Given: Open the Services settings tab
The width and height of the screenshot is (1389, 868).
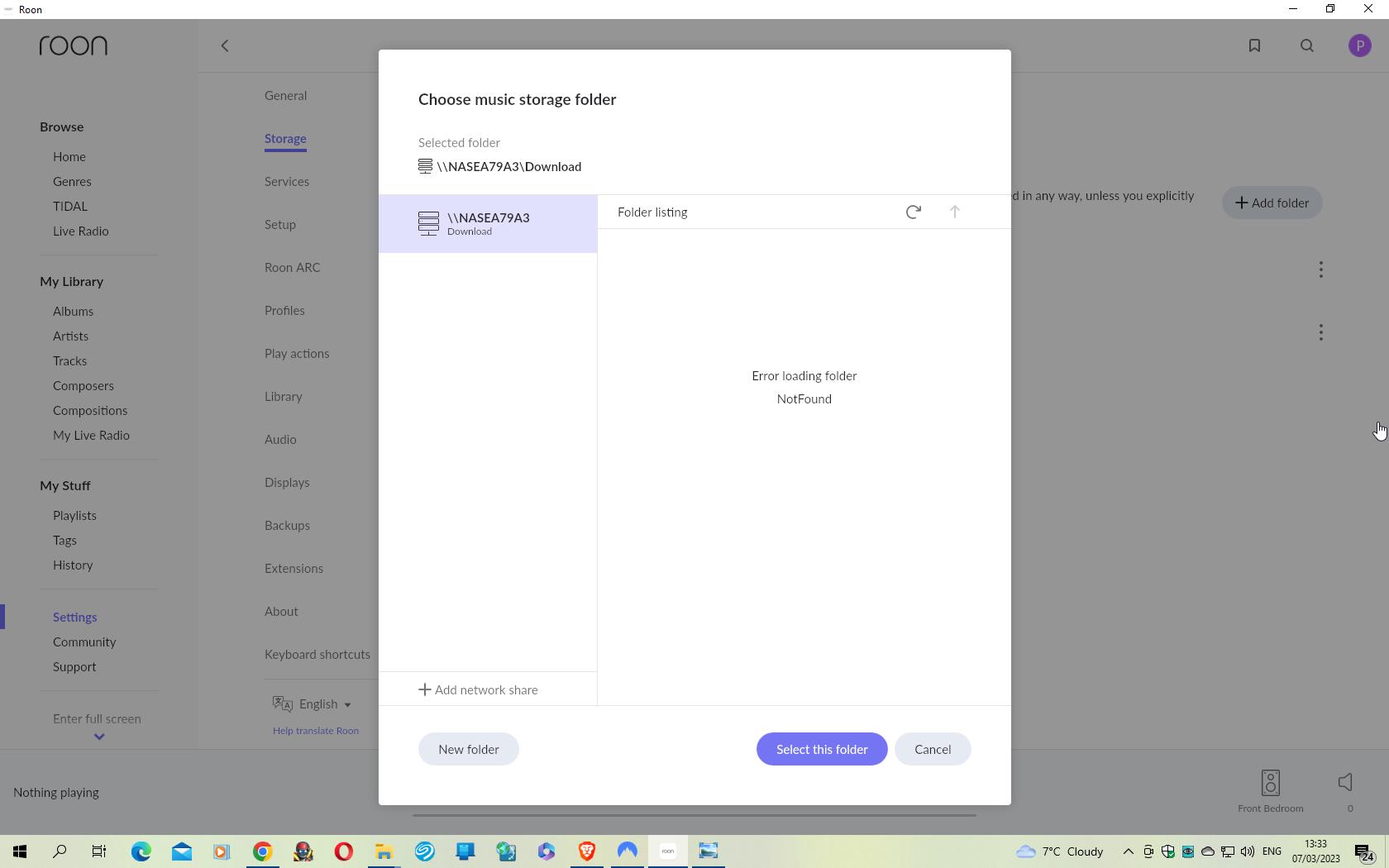Looking at the screenshot, I should (287, 181).
